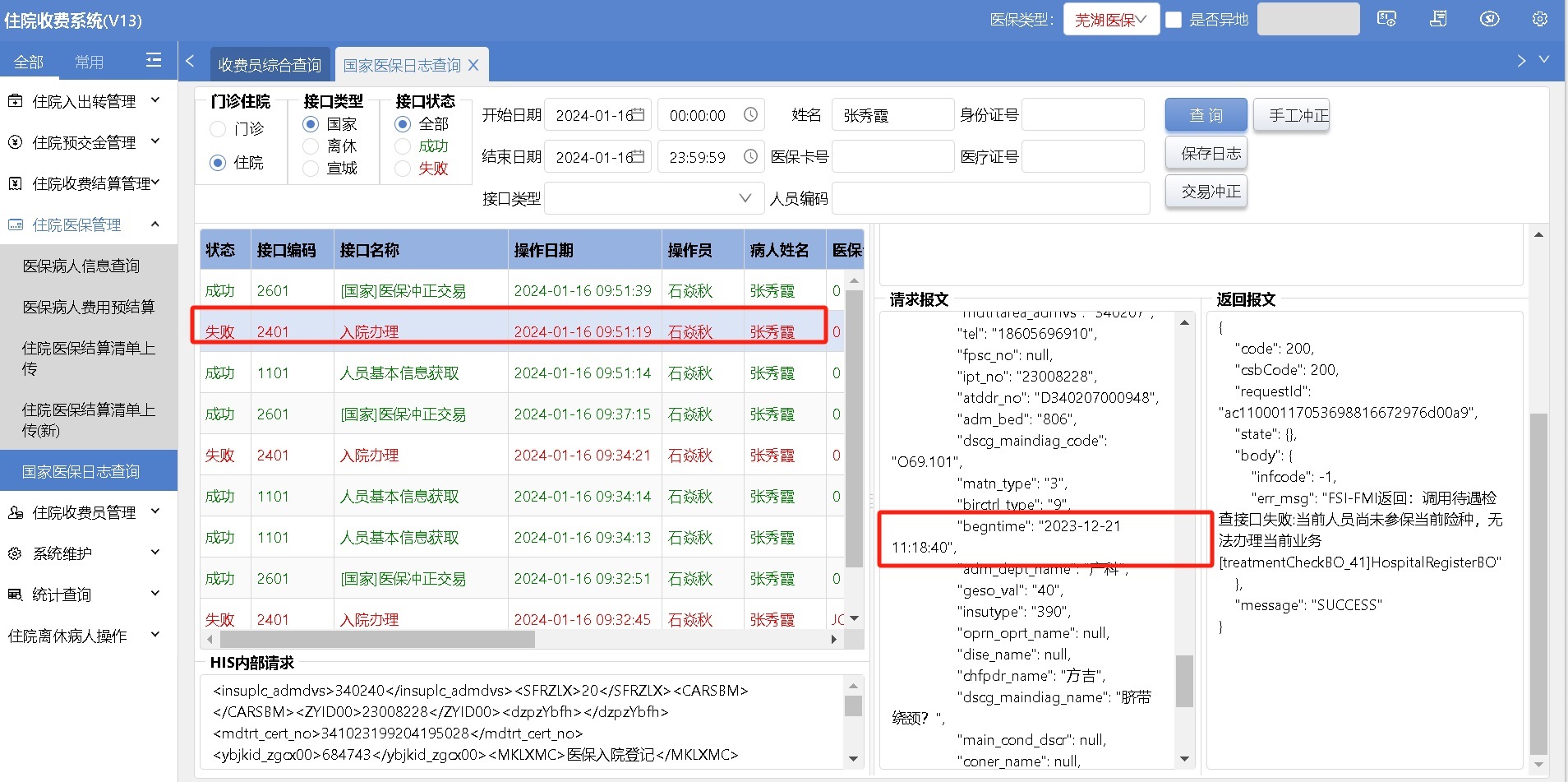The width and height of the screenshot is (1568, 782).
Task: Expand the 住院预交金管理 chevron
Action: 155,141
